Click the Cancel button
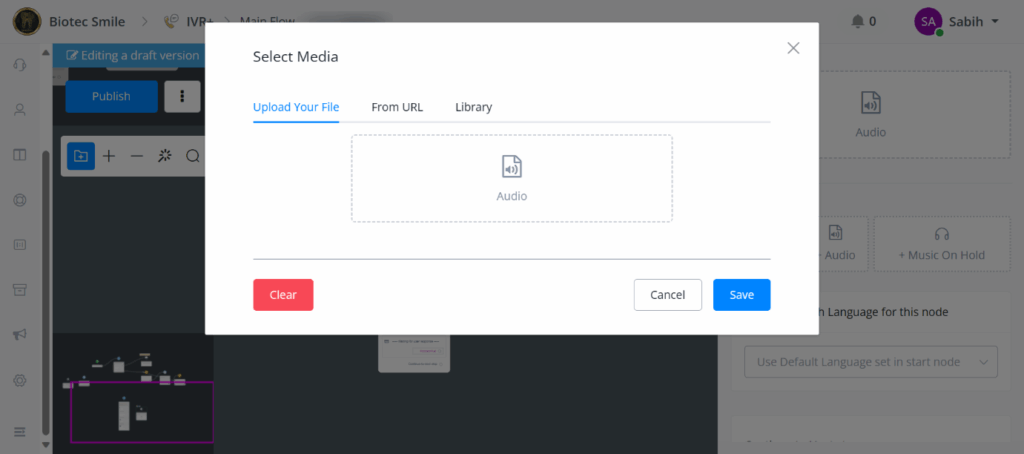This screenshot has width=1024, height=454. click(667, 295)
